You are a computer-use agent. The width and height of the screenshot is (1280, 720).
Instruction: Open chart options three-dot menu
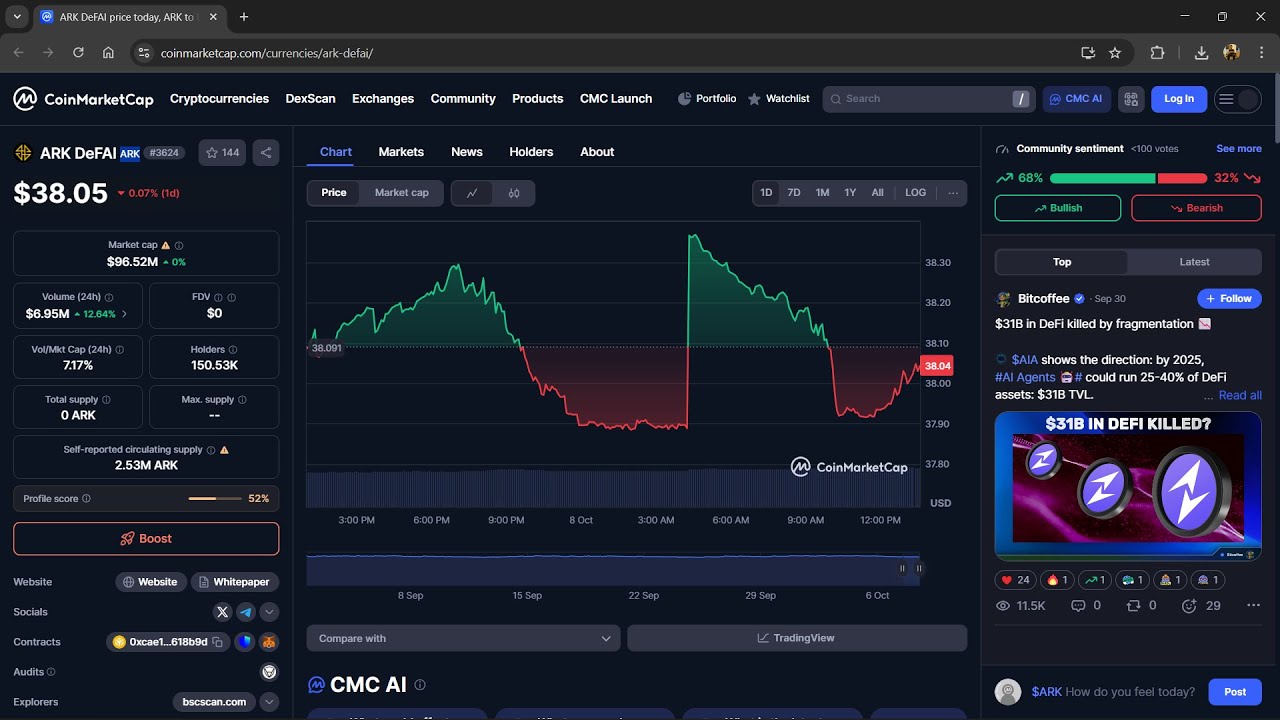[x=953, y=193]
